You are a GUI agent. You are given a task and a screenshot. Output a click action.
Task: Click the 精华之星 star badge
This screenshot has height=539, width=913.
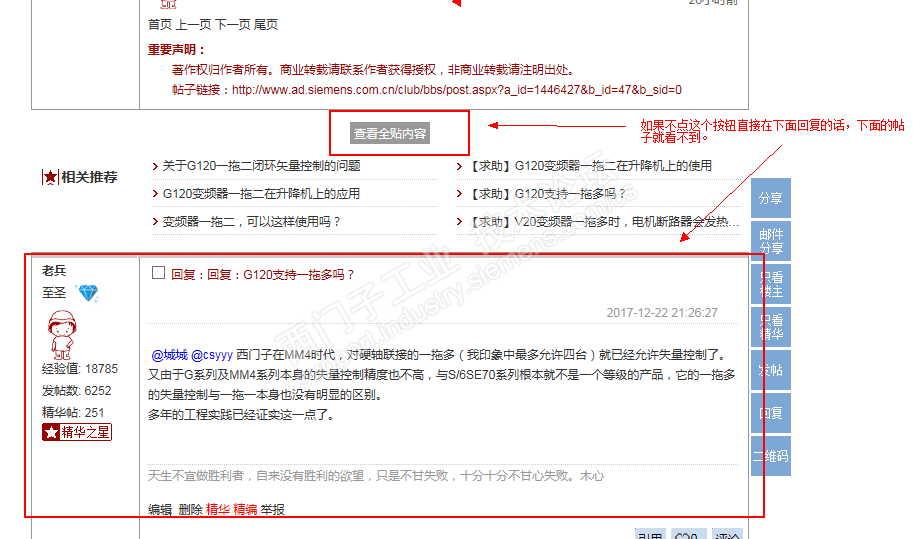[x=77, y=432]
